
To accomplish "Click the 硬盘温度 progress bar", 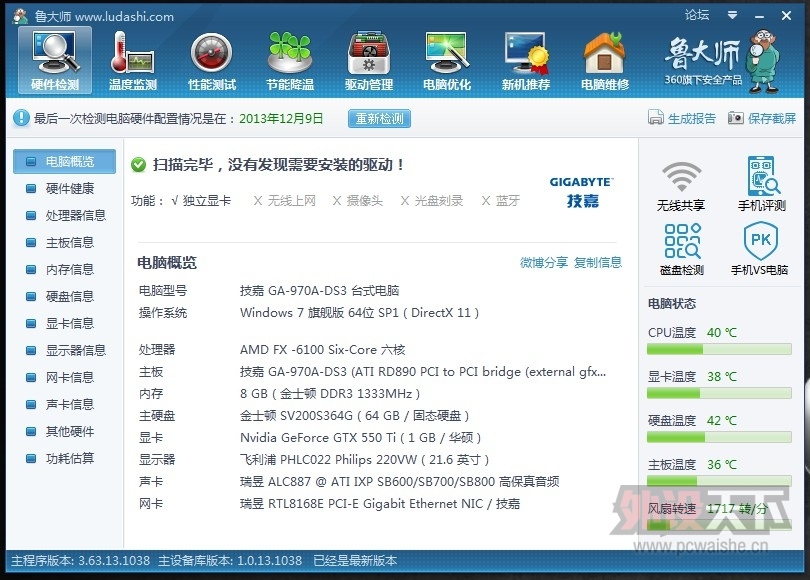I will coord(719,437).
